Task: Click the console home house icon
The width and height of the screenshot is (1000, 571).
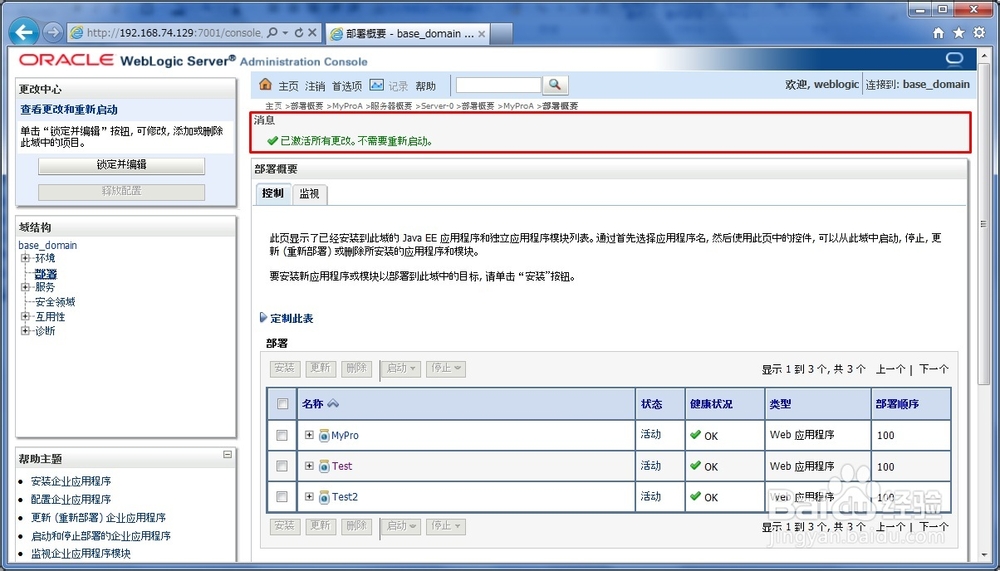Action: pos(265,84)
